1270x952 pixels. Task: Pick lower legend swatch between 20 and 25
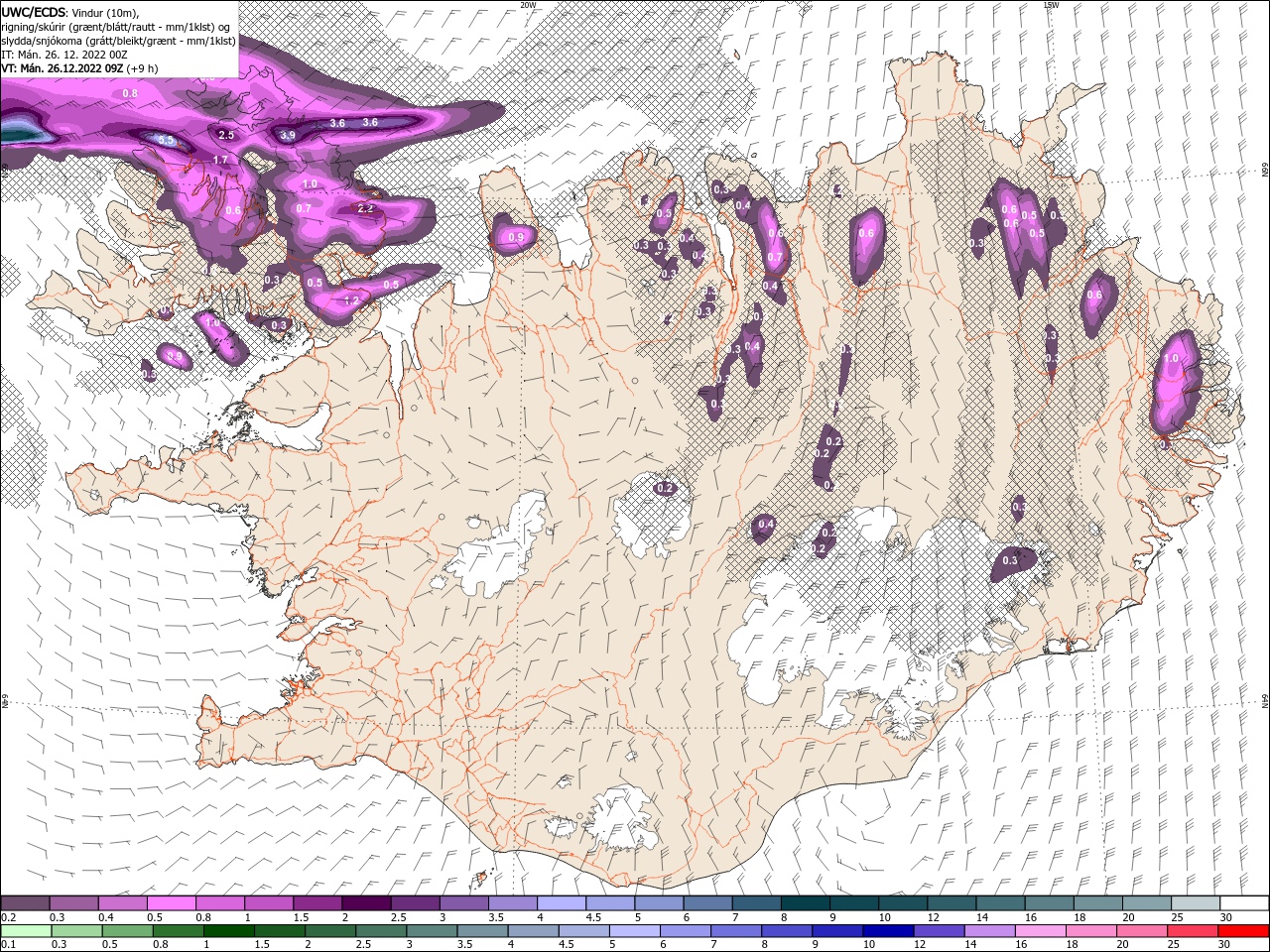1143,931
